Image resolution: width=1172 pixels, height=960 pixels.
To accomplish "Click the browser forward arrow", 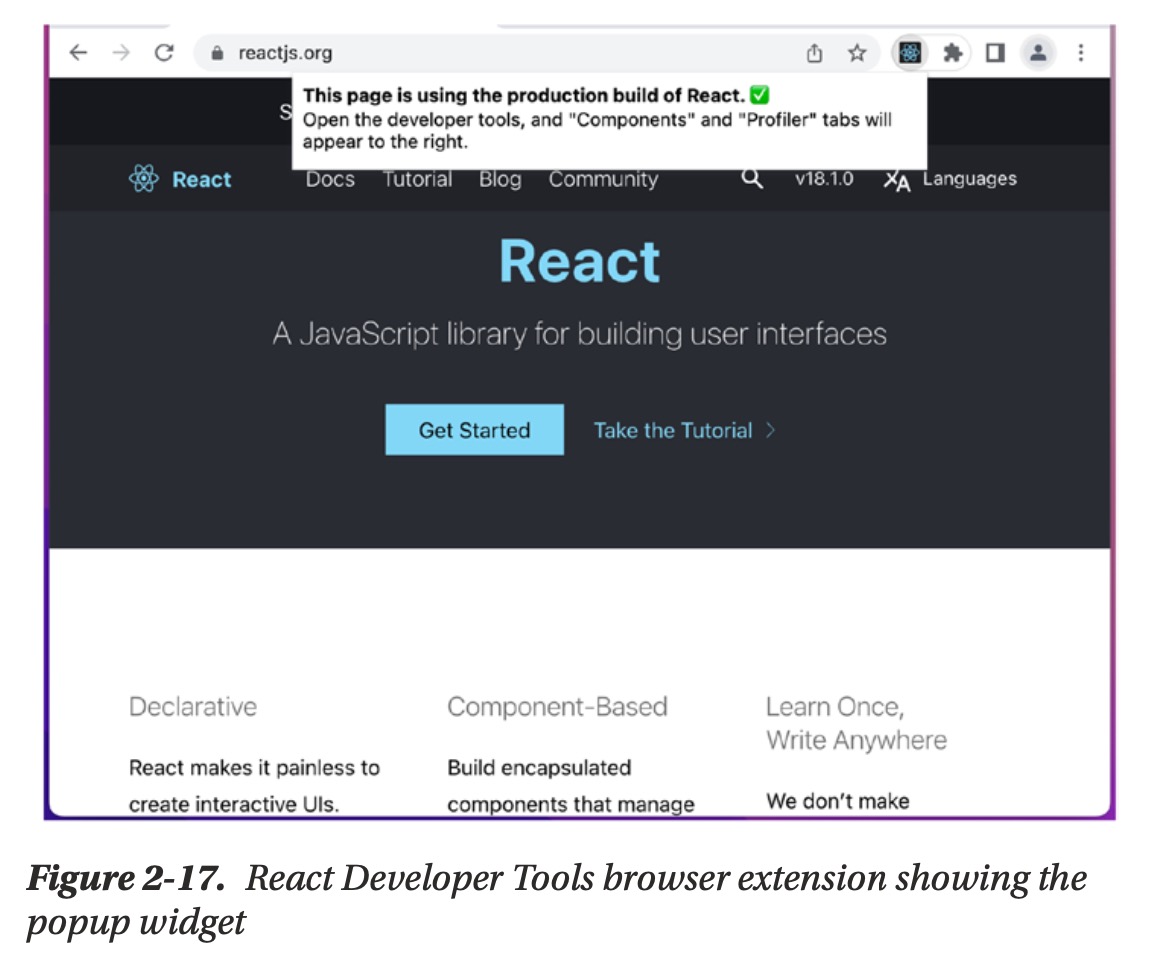I will [x=121, y=53].
